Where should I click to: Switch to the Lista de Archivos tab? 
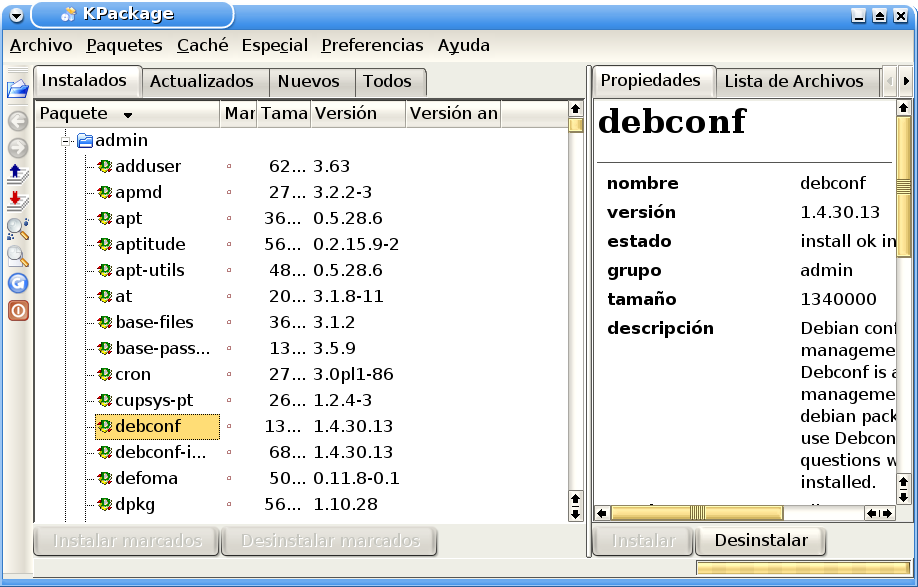(x=793, y=81)
